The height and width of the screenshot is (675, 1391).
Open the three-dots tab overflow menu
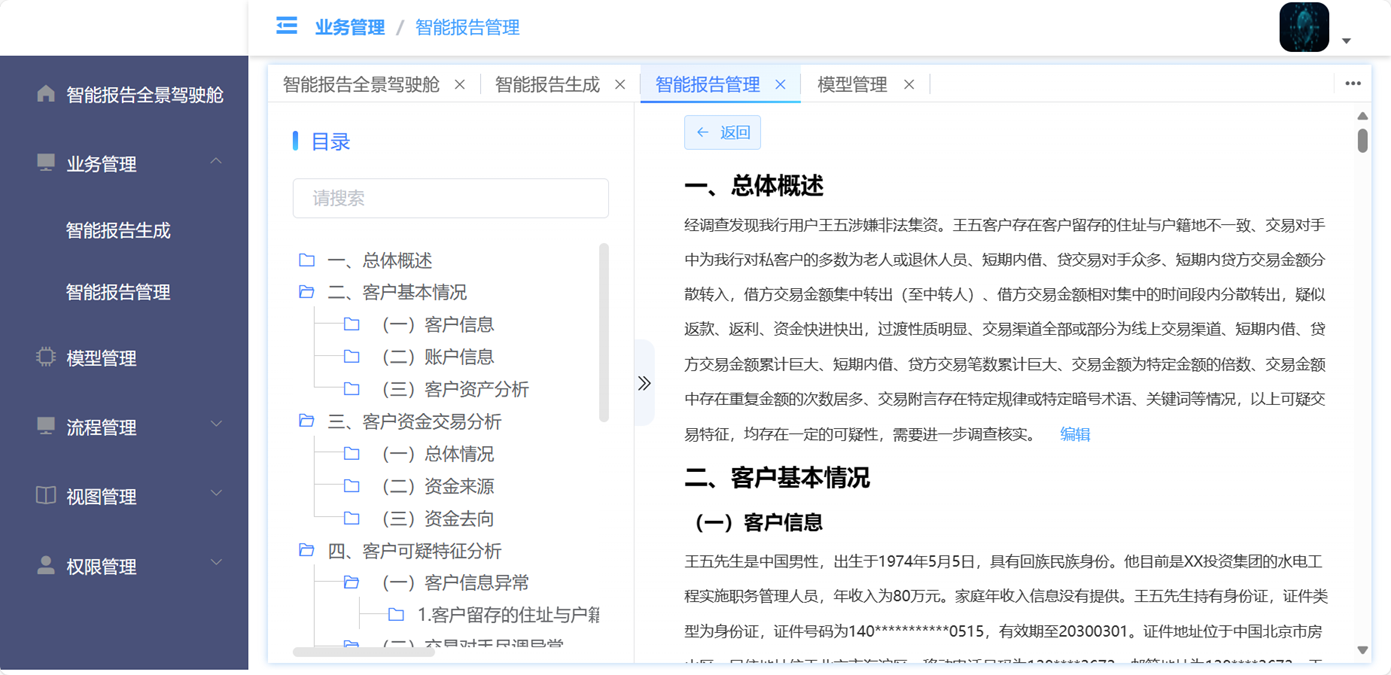pyautogui.click(x=1353, y=84)
